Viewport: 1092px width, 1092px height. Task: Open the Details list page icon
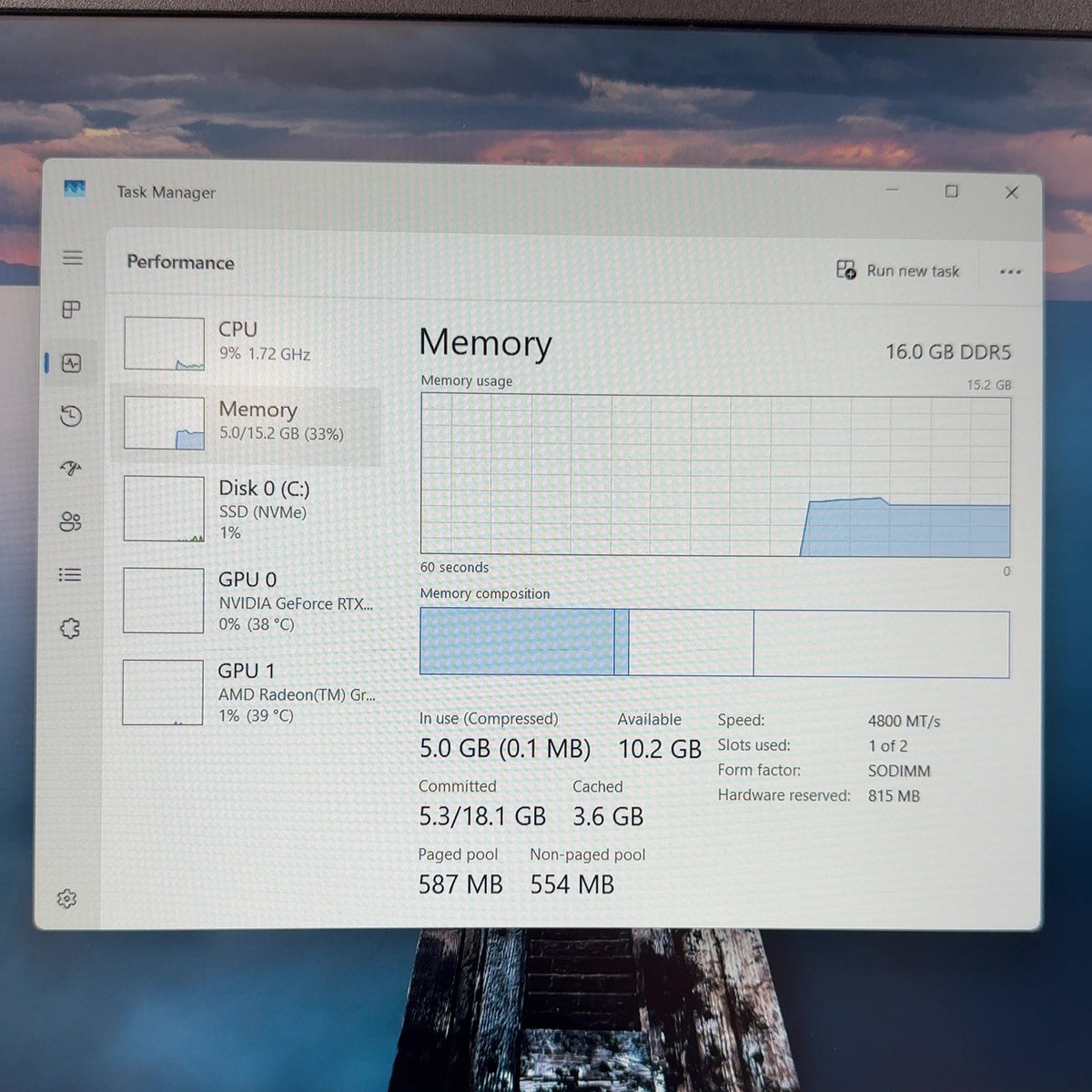coord(70,575)
